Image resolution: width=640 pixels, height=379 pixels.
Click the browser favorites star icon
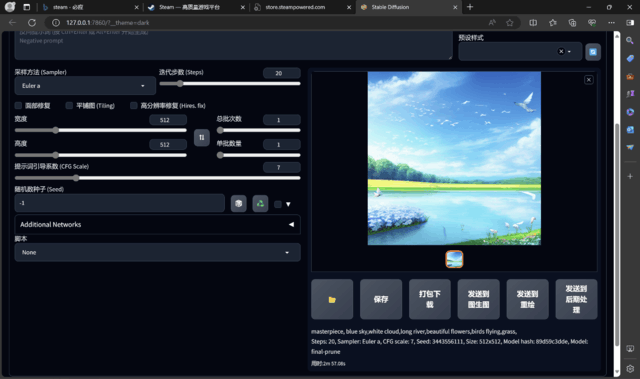point(510,22)
